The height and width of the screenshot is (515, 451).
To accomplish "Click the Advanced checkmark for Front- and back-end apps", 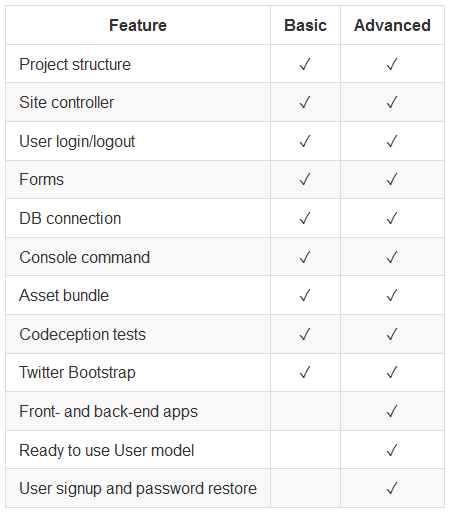I will (392, 411).
